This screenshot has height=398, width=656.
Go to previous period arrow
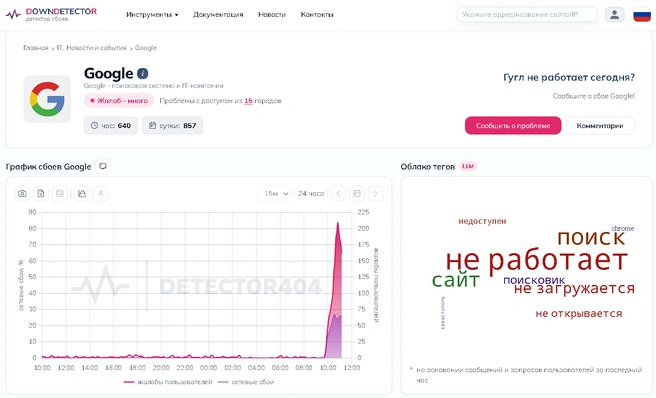click(338, 193)
